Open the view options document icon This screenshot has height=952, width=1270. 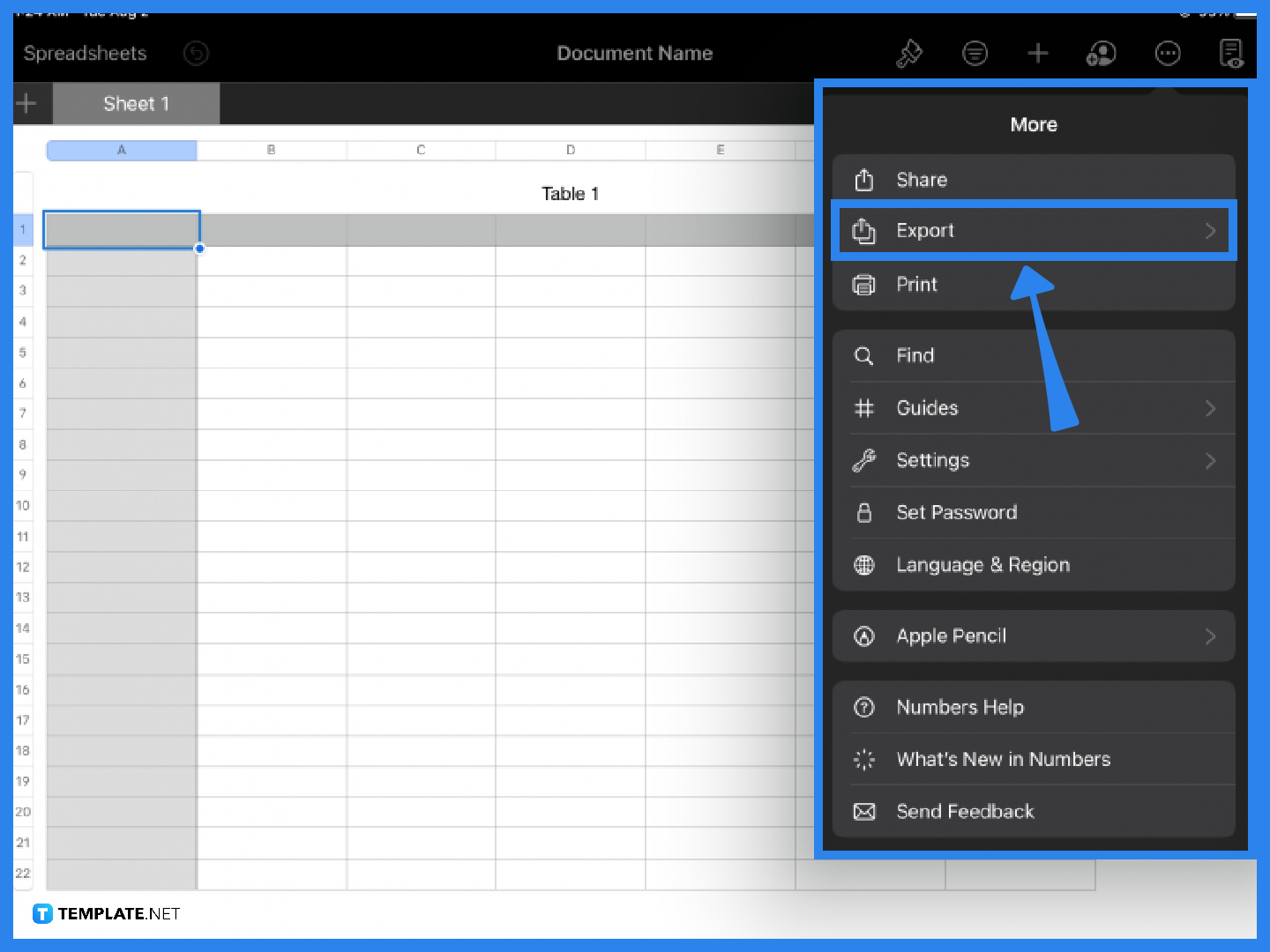[1231, 53]
